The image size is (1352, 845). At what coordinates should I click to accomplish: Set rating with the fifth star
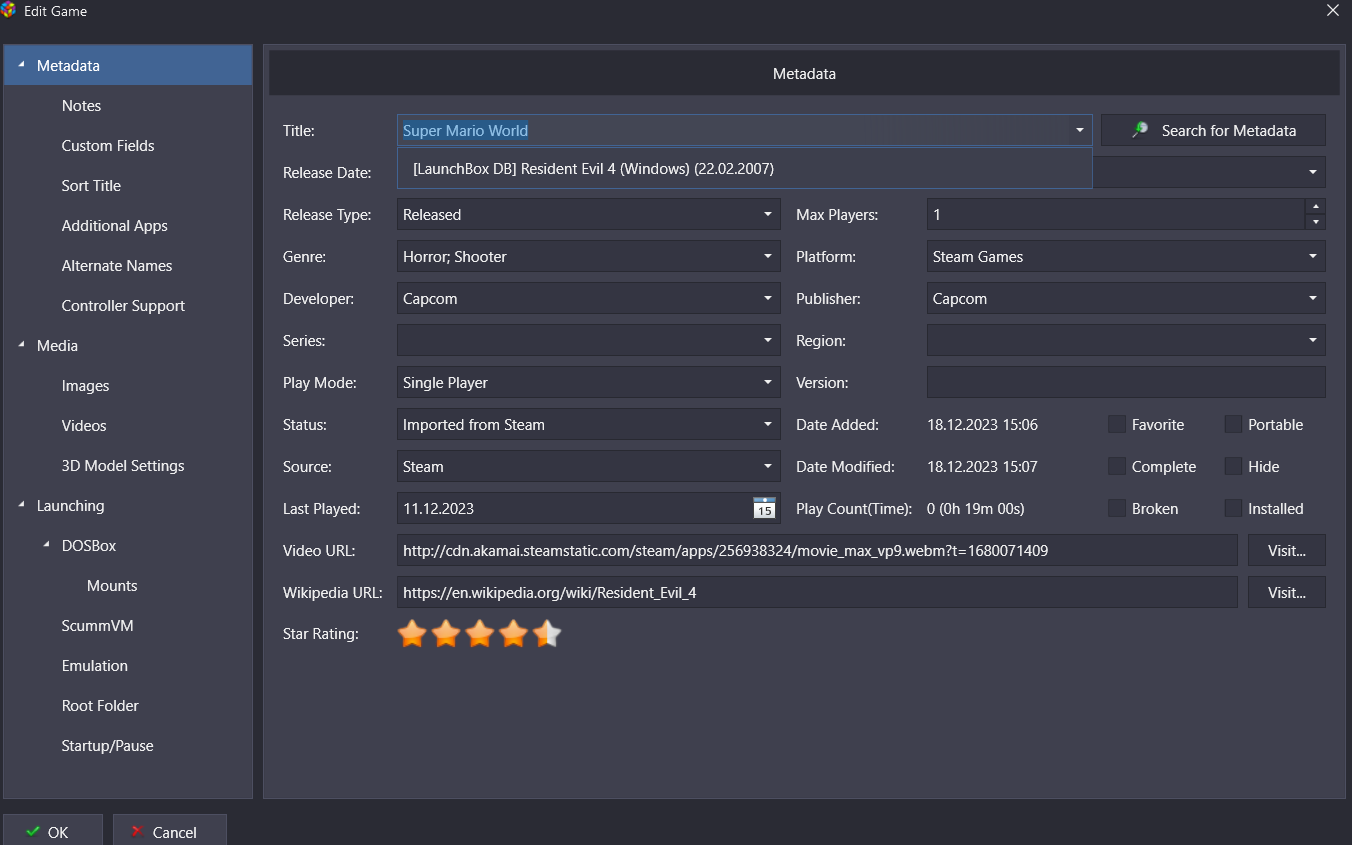pyautogui.click(x=548, y=633)
